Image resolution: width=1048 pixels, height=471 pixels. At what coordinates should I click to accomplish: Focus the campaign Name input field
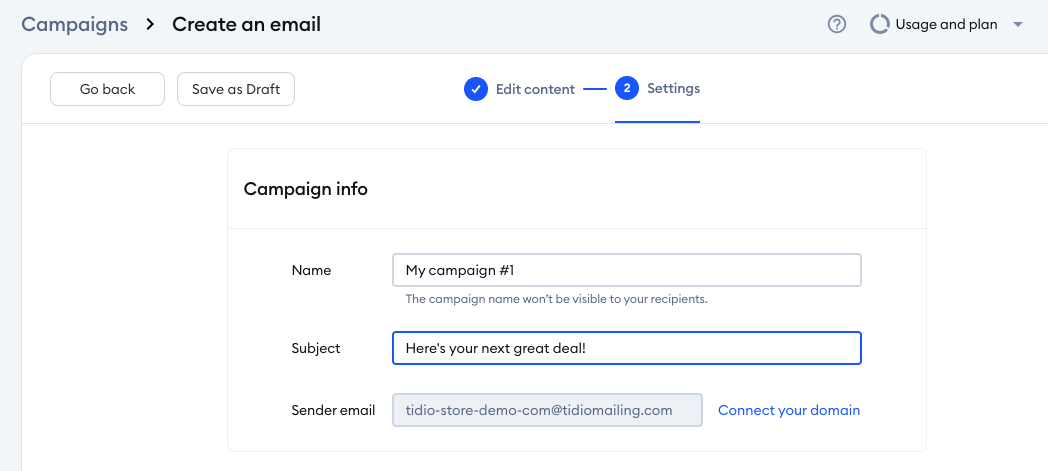(627, 270)
